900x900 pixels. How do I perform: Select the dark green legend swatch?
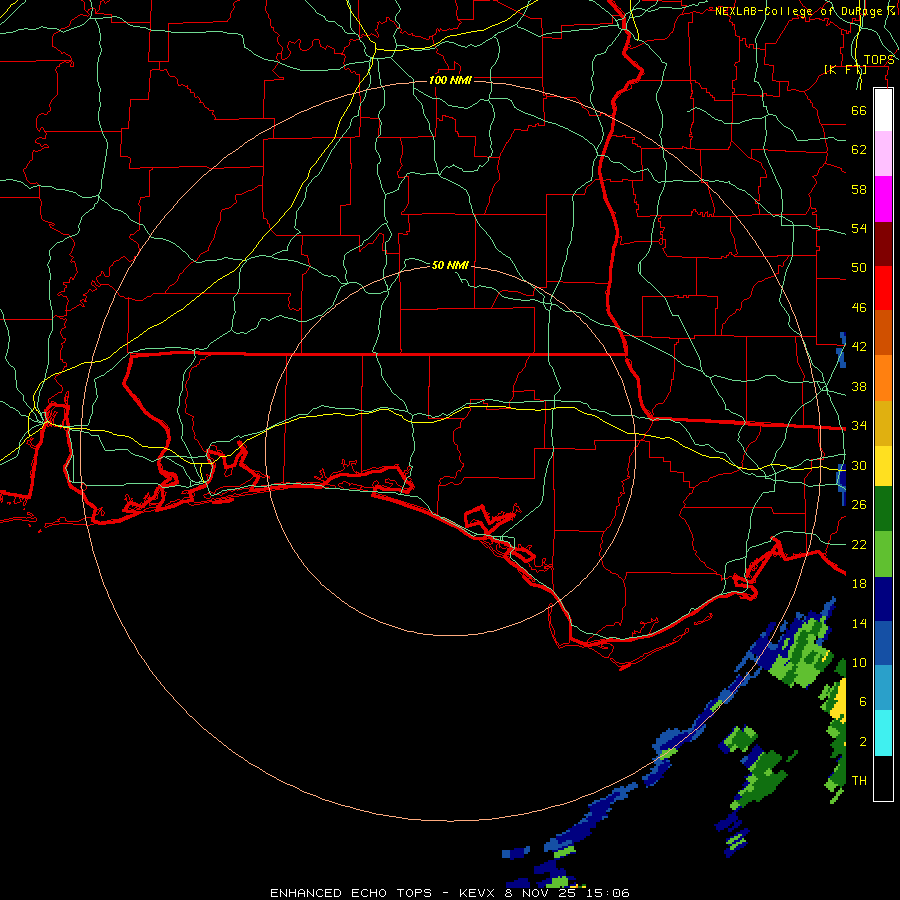click(883, 509)
